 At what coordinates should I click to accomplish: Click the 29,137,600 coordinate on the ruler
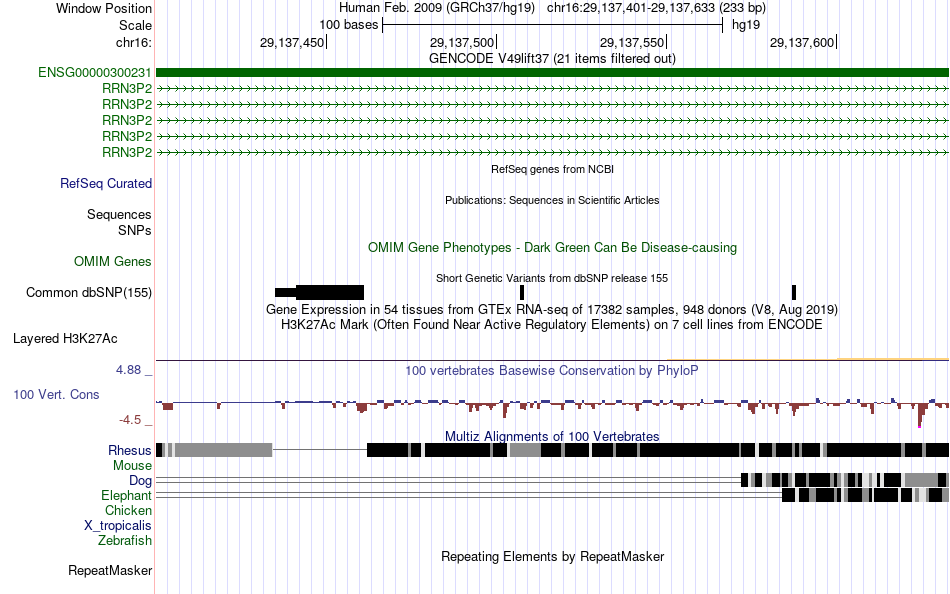click(802, 42)
